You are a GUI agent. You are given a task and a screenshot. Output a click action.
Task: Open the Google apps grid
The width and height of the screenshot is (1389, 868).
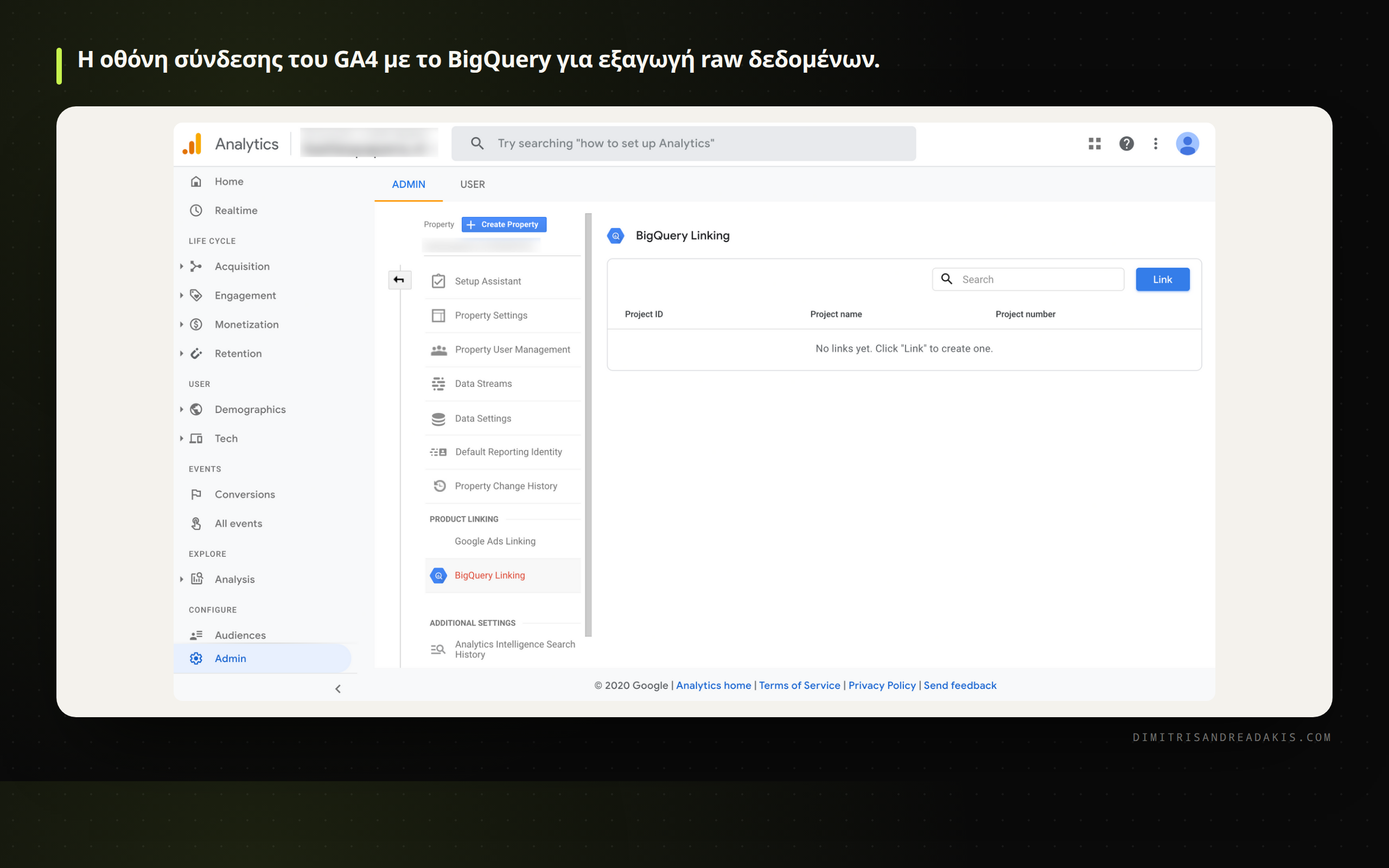[x=1094, y=144]
